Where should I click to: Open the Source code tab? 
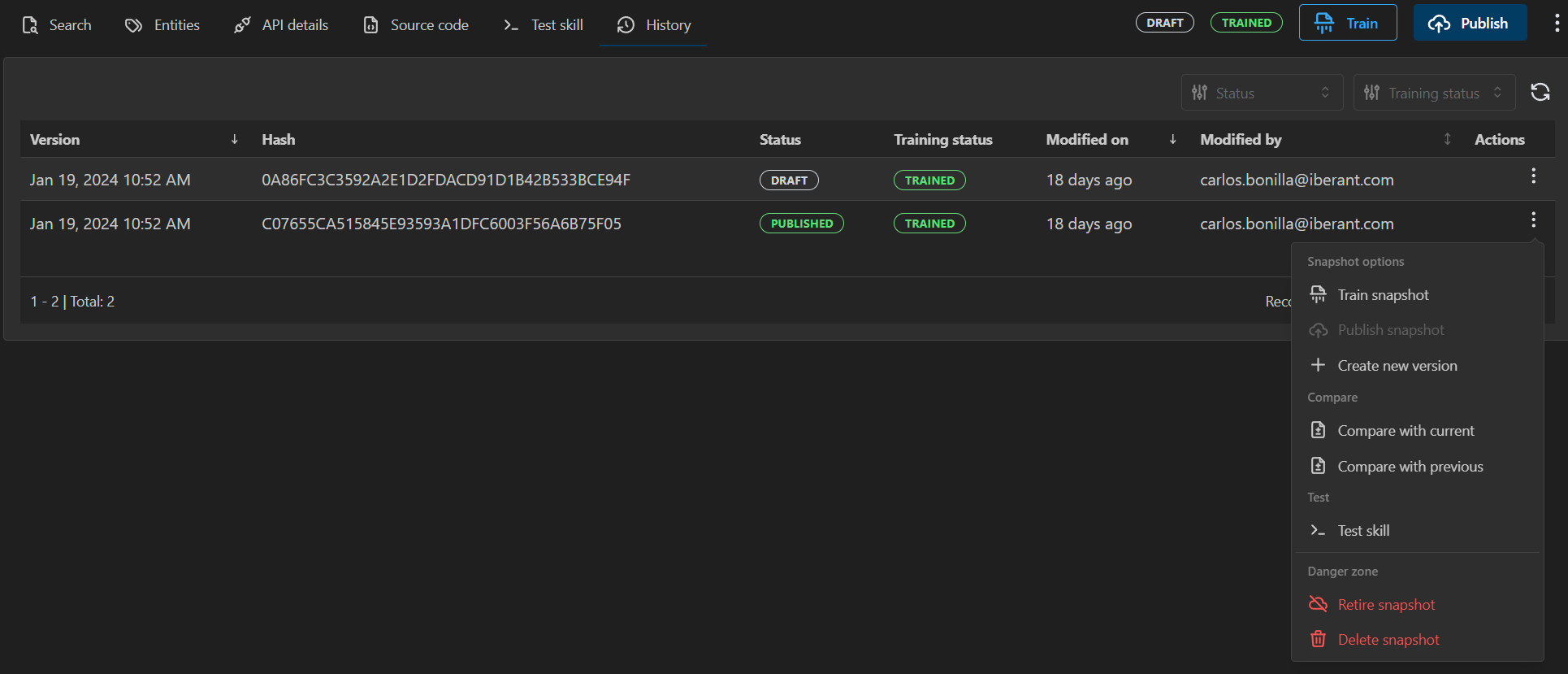pyautogui.click(x=416, y=25)
